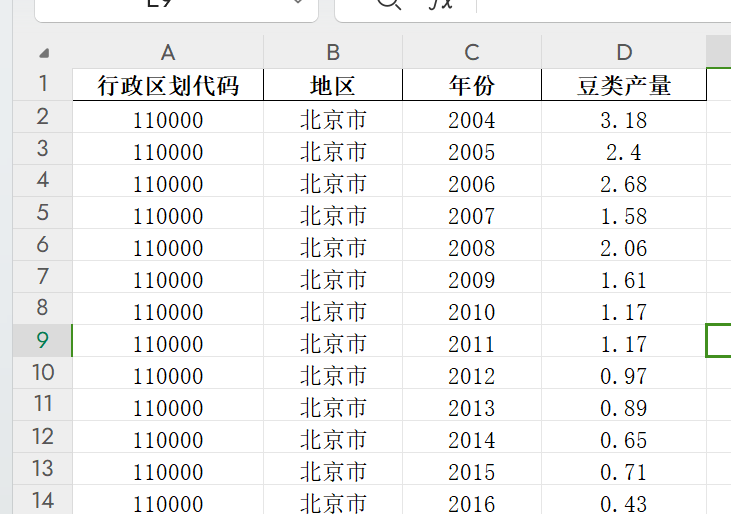Click year cell 2015
Screen dimensions: 731x514
coord(472,469)
